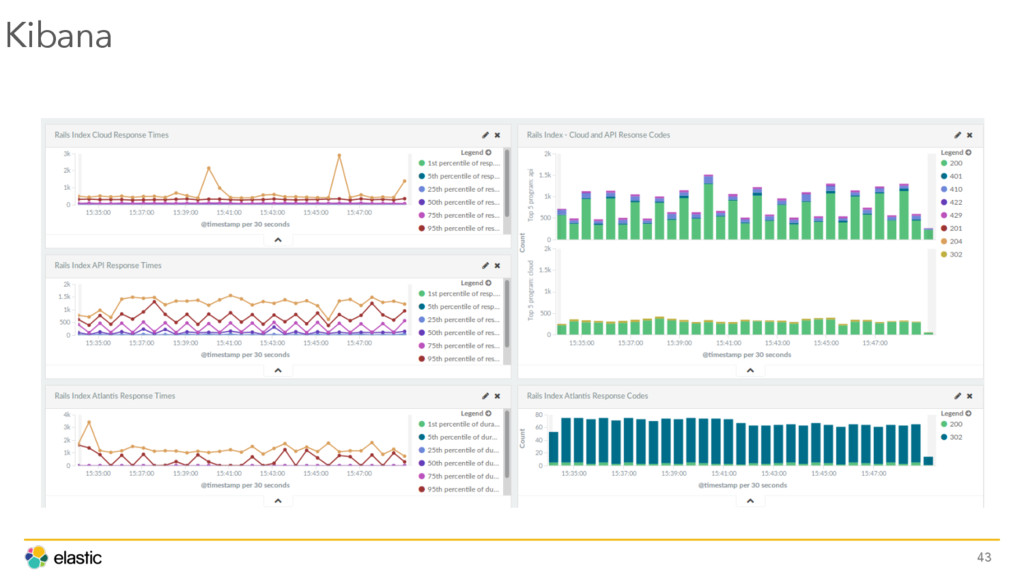This screenshot has height=576, width=1024.
Task: Remove the Rails Index Atlantis Response Codes panel
Action: (969, 396)
